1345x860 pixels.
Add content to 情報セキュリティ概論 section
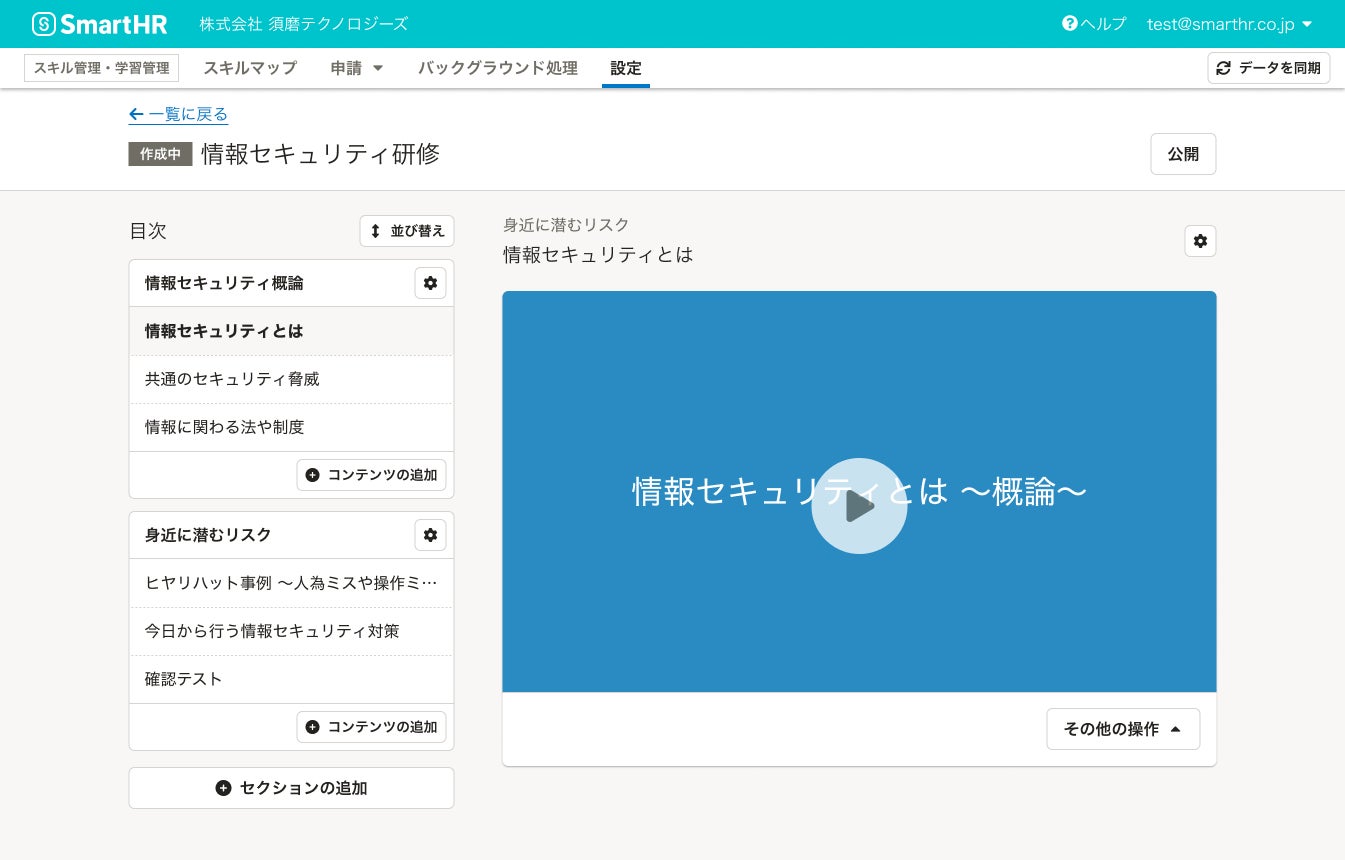[371, 475]
